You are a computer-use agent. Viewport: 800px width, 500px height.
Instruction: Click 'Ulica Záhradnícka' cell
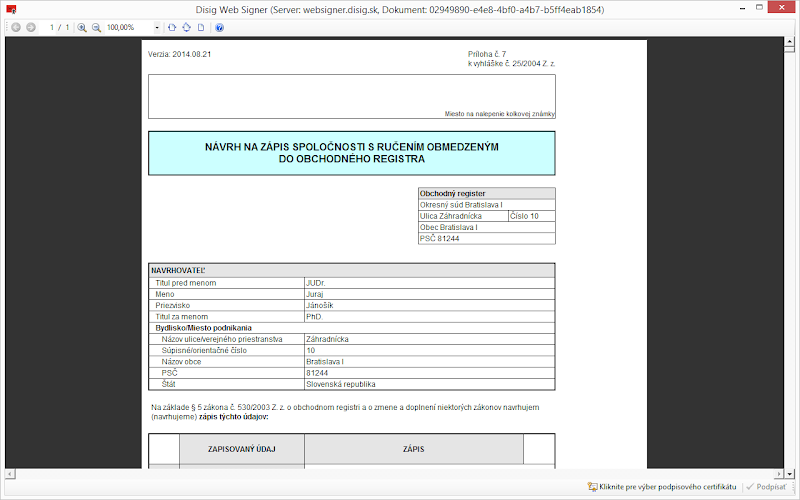(463, 216)
